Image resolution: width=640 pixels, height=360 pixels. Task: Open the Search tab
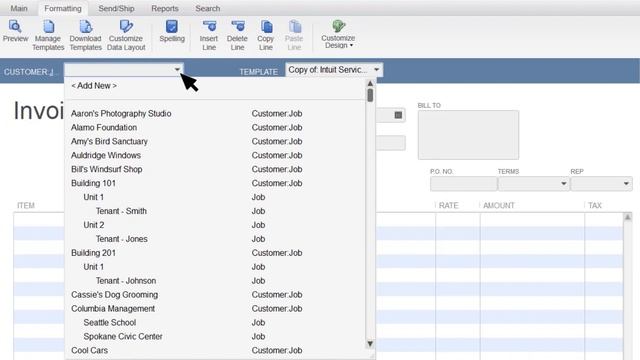207,8
